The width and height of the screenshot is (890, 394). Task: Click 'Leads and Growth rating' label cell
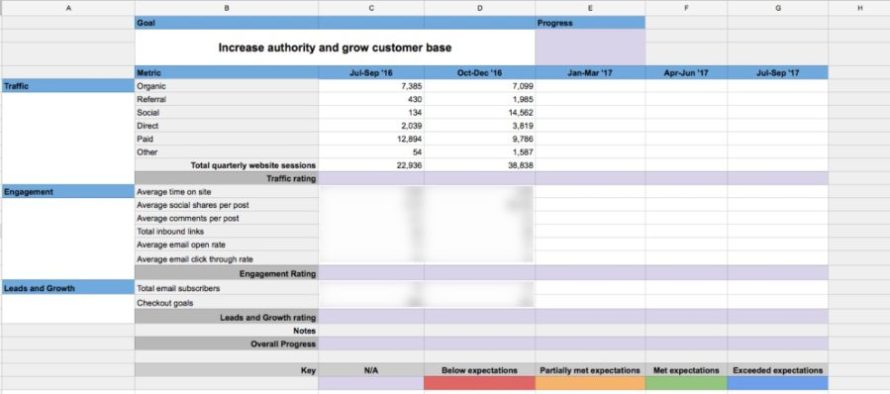click(226, 317)
